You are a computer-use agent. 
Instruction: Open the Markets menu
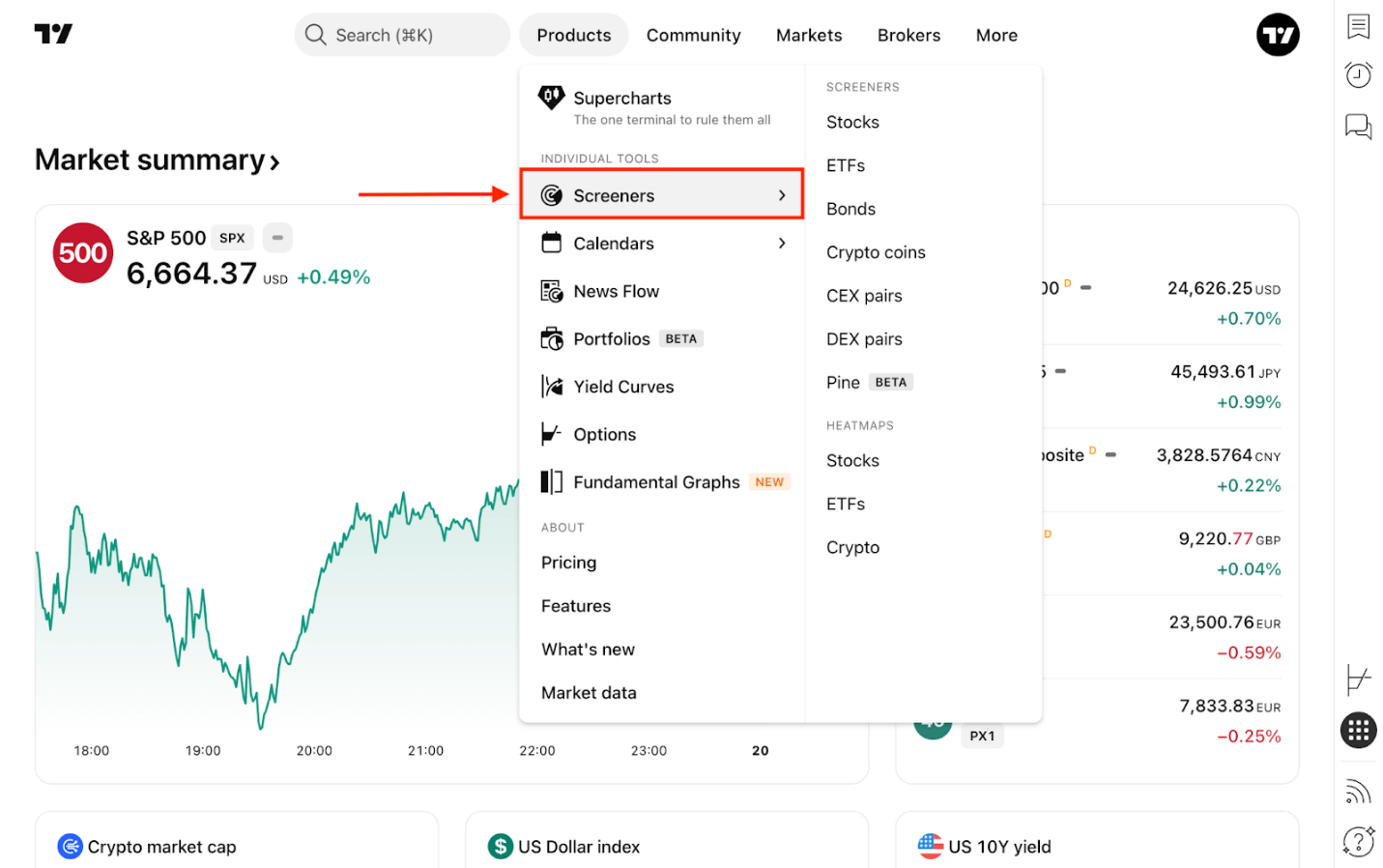(808, 35)
